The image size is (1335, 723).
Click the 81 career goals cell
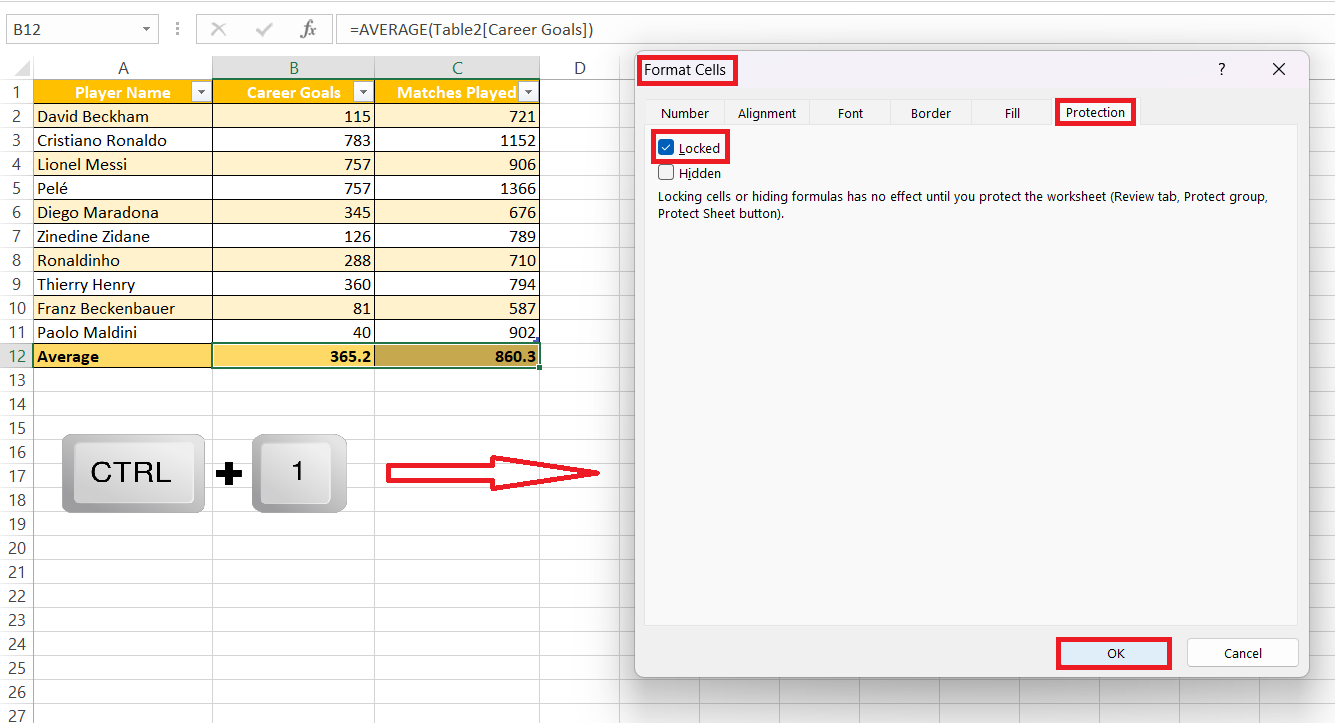pyautogui.click(x=294, y=308)
